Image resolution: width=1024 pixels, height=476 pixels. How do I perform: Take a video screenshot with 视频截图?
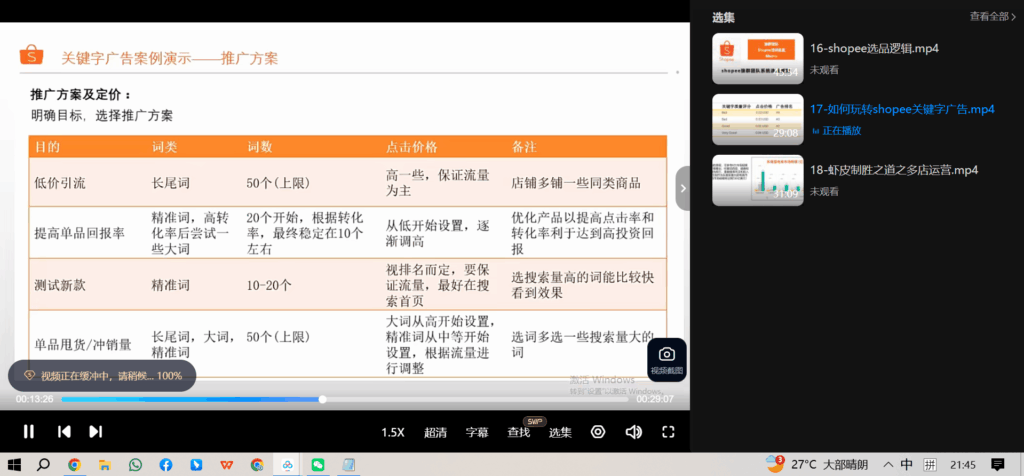pyautogui.click(x=666, y=359)
